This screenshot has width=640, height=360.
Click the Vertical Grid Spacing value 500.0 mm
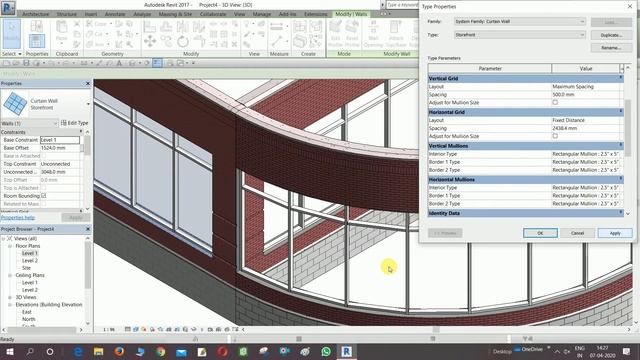pos(585,94)
